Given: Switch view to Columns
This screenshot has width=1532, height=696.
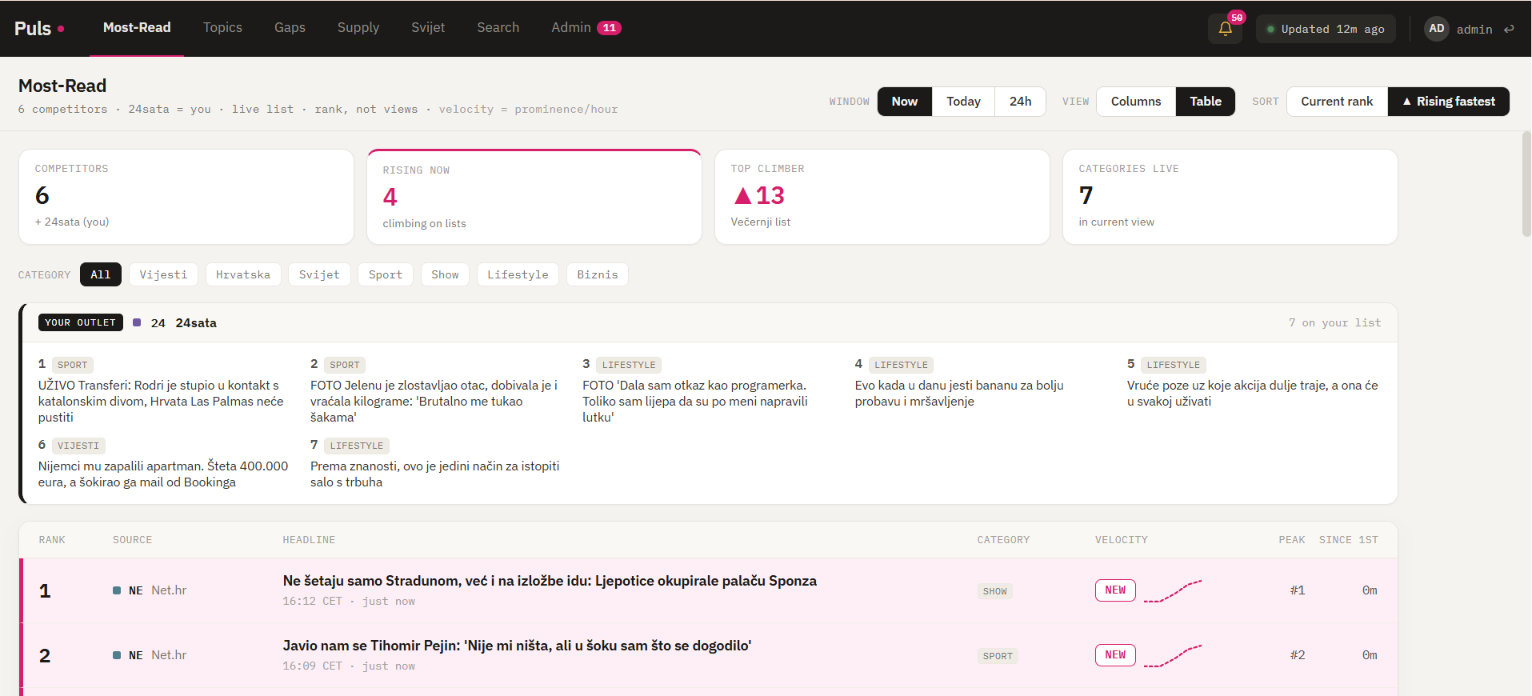Looking at the screenshot, I should (x=1136, y=101).
